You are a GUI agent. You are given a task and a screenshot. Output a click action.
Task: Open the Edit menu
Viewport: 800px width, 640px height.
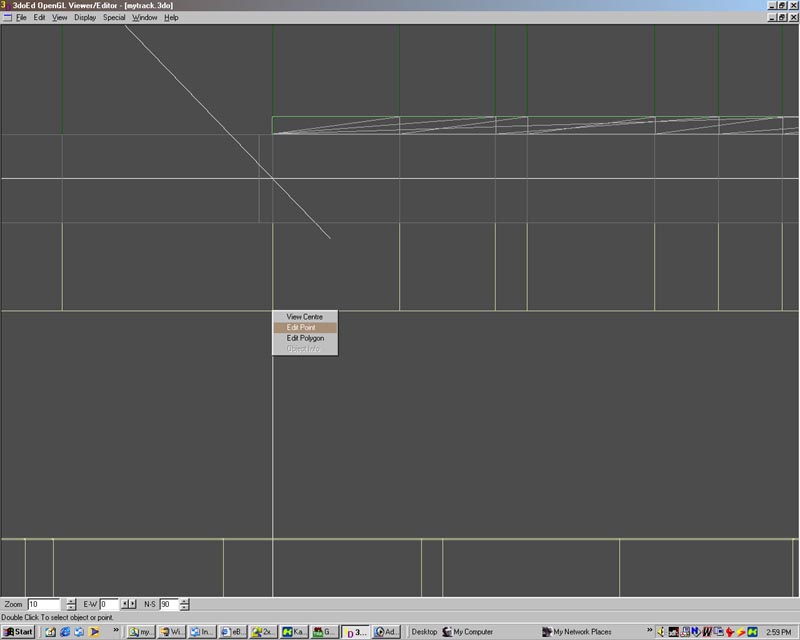coord(39,17)
